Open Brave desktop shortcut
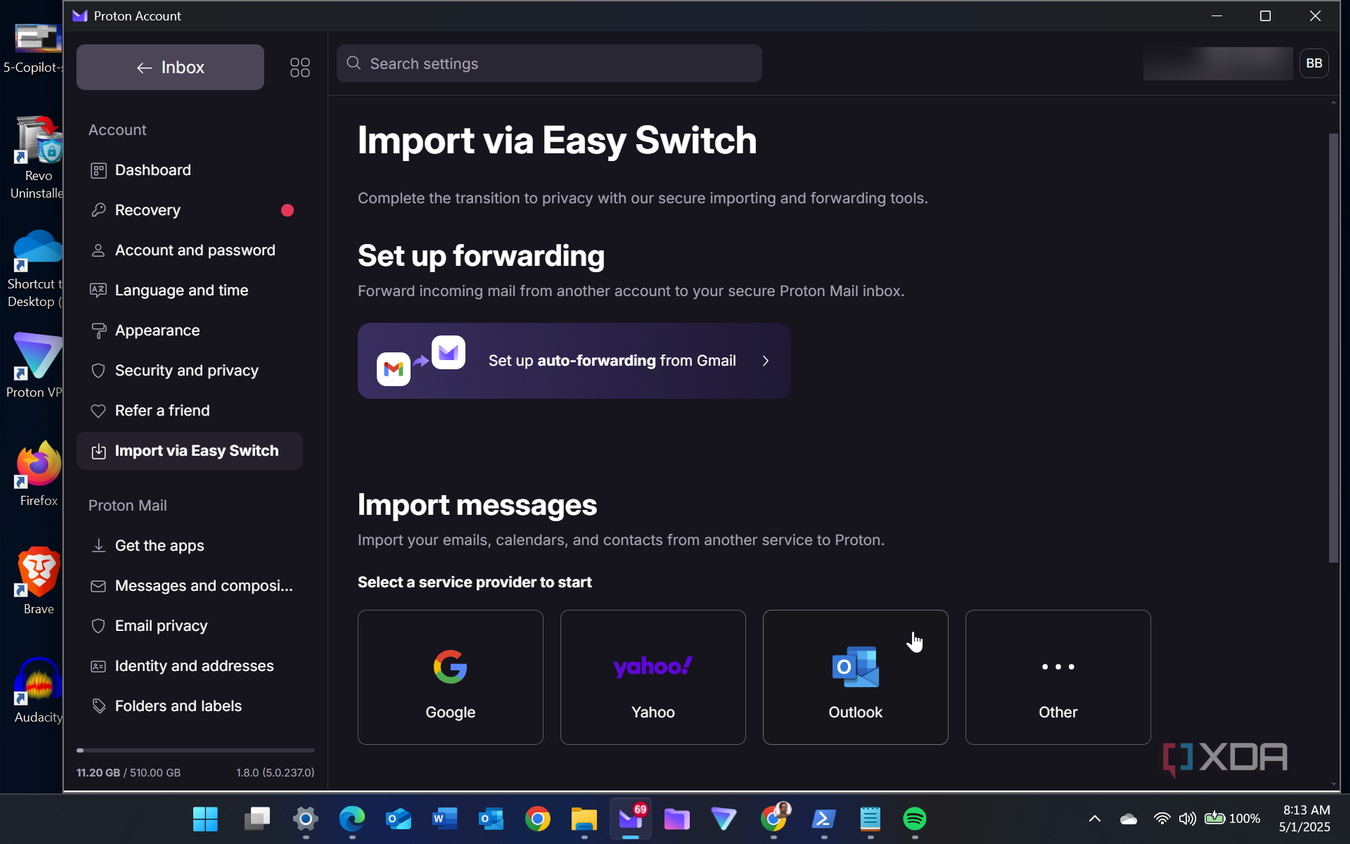1350x844 pixels. 38,581
